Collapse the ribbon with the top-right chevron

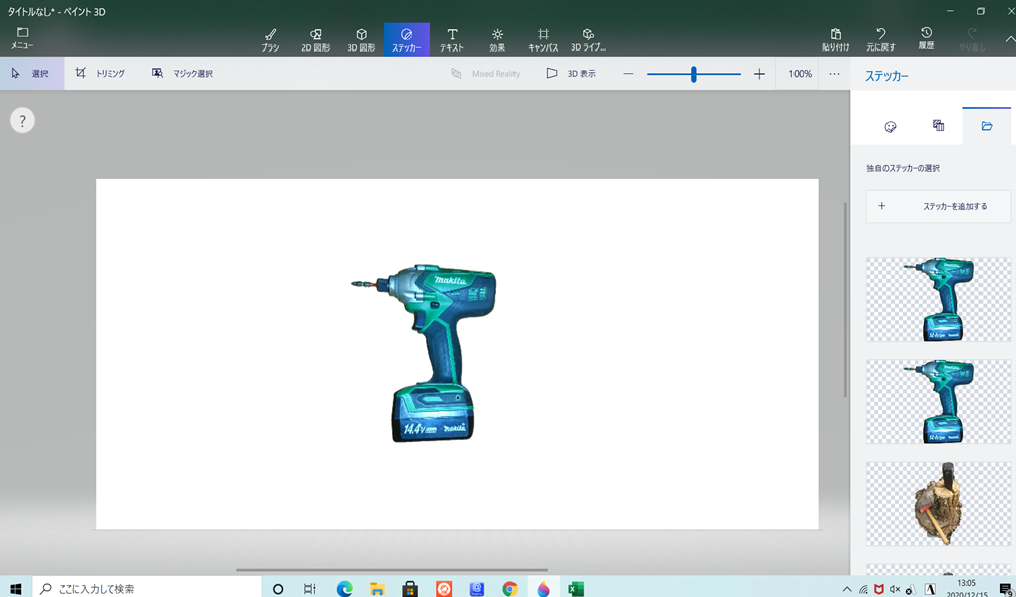1009,39
